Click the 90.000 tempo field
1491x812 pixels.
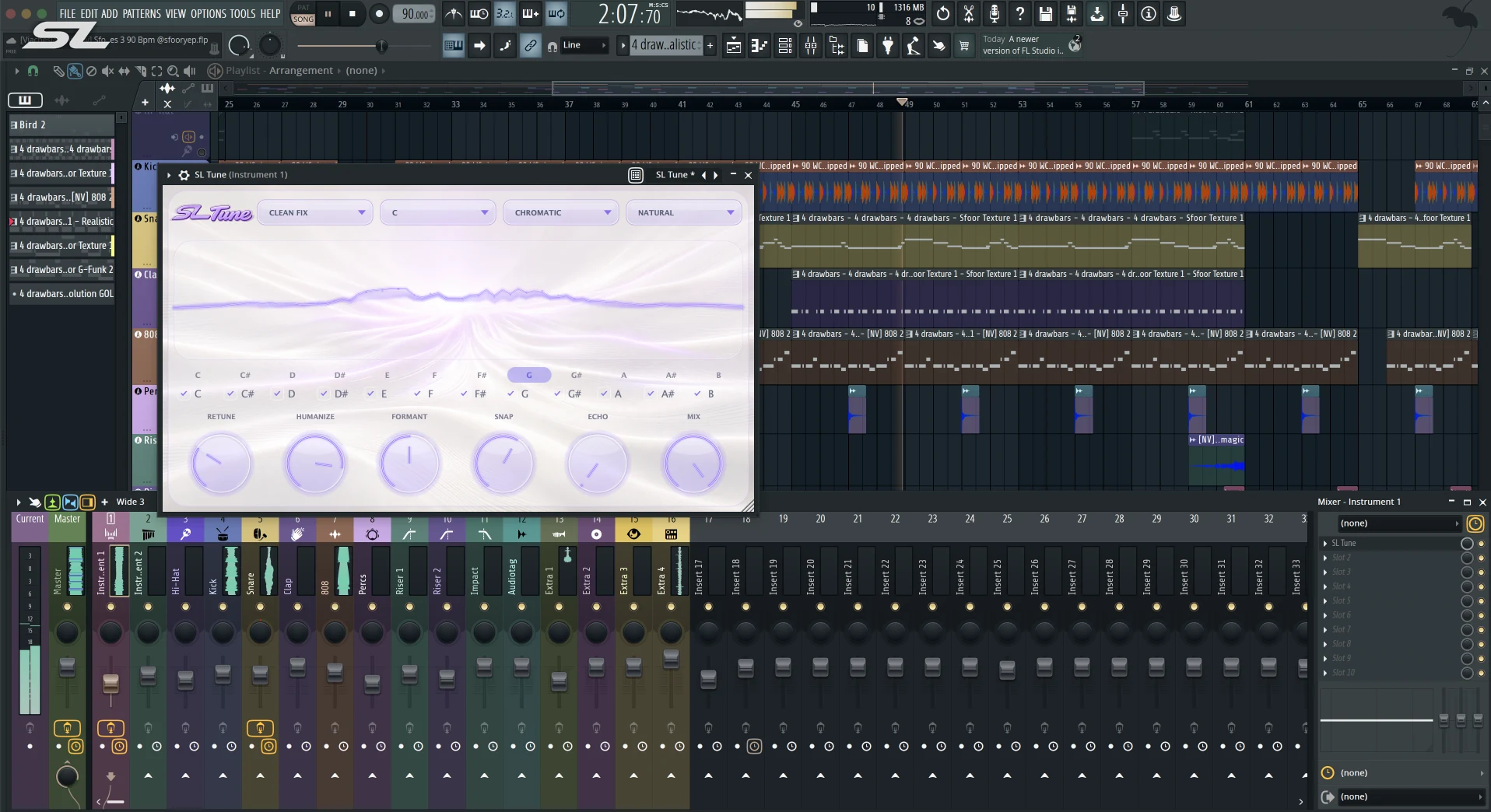[x=415, y=14]
